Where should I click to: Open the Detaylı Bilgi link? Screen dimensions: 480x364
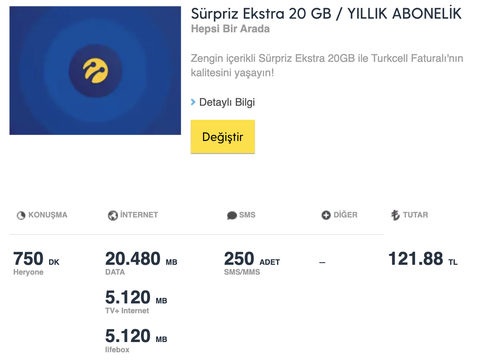[x=227, y=102]
